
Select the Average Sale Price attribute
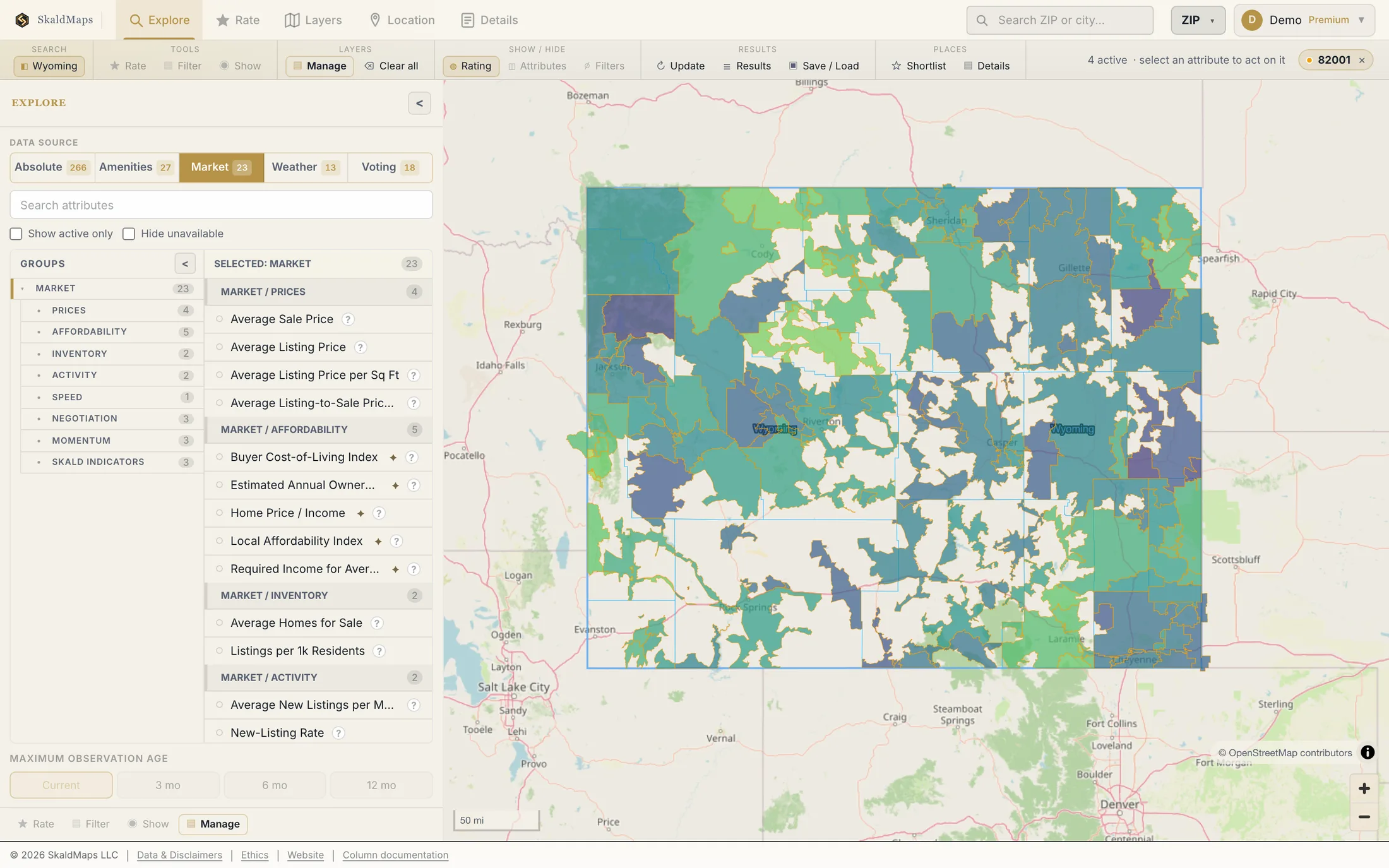(x=318, y=319)
